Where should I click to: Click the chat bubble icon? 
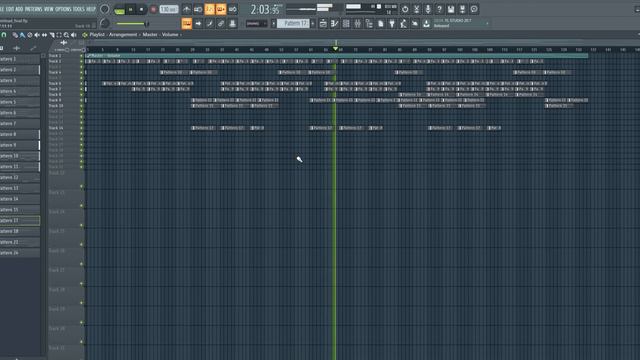click(474, 9)
